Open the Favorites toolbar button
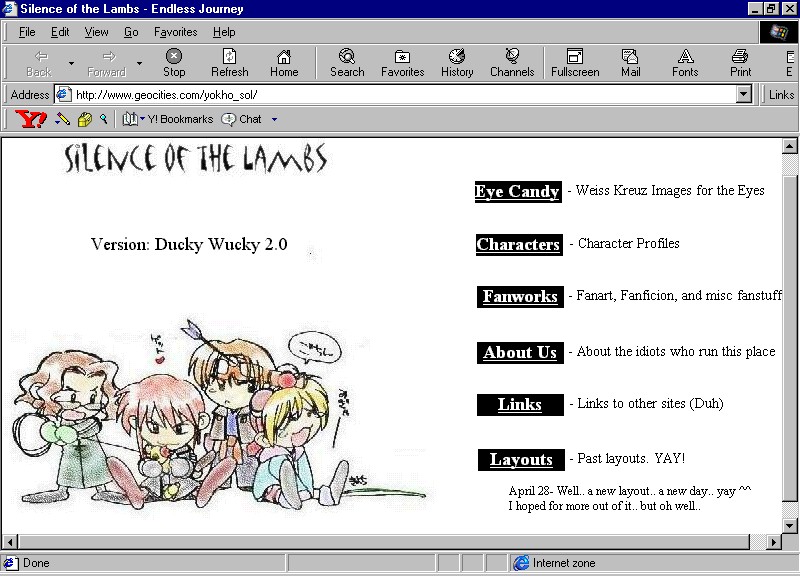The image size is (800, 576). click(403, 63)
